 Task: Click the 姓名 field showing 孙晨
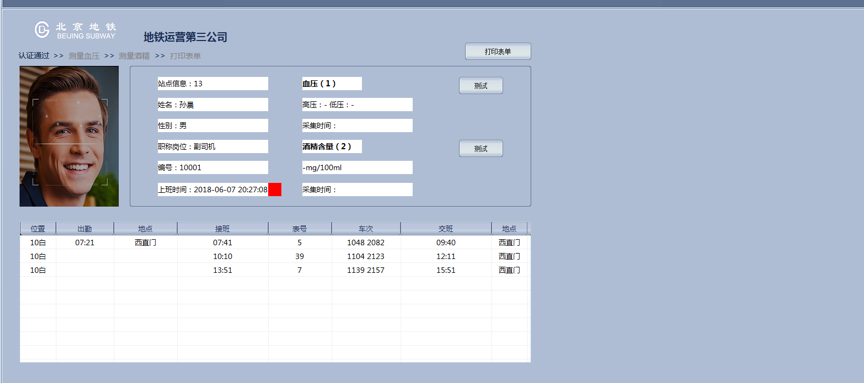click(x=213, y=105)
